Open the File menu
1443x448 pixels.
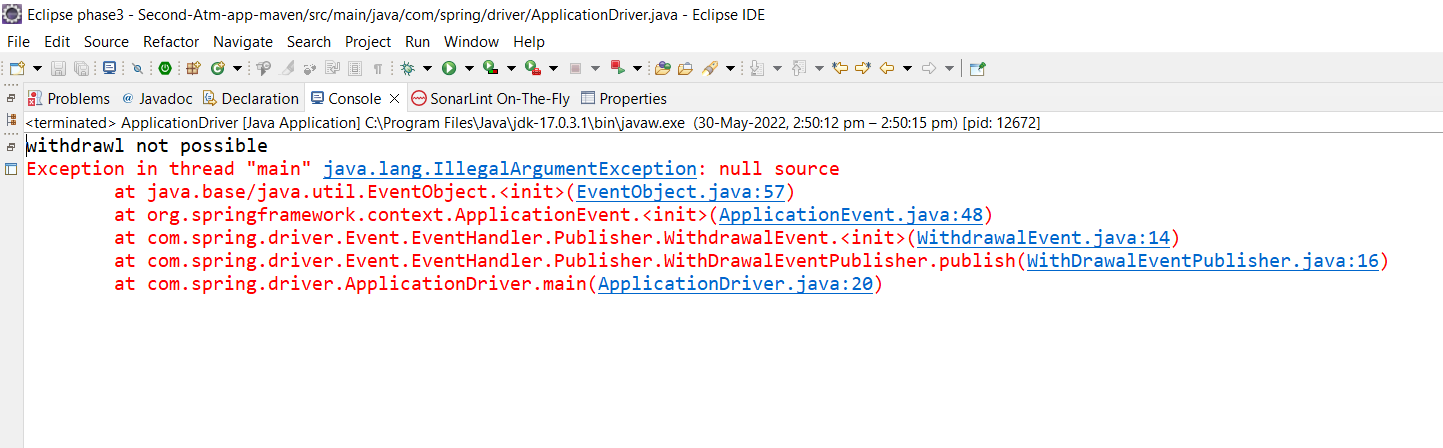[18, 41]
